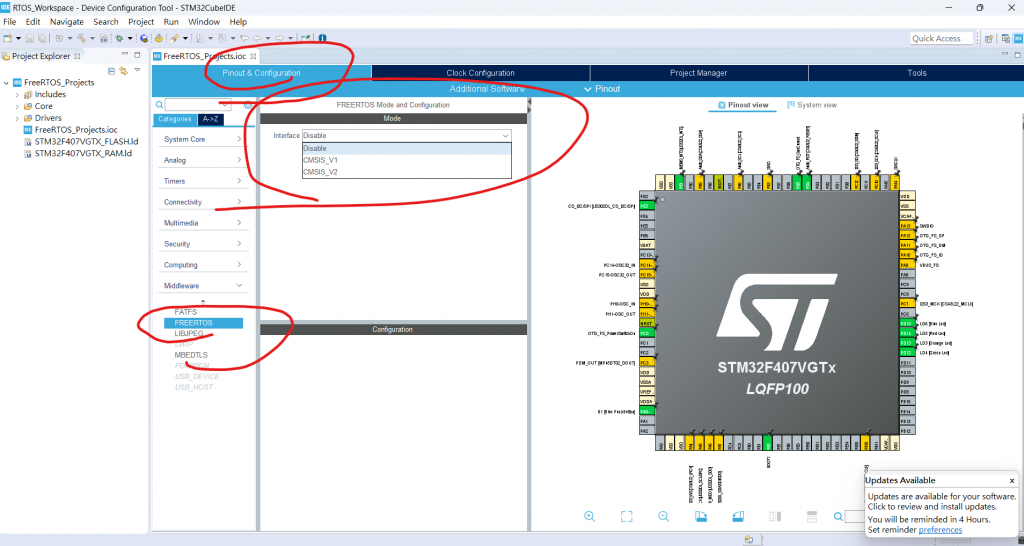
Task: Open the Pinout dropdown menu
Action: [x=601, y=89]
